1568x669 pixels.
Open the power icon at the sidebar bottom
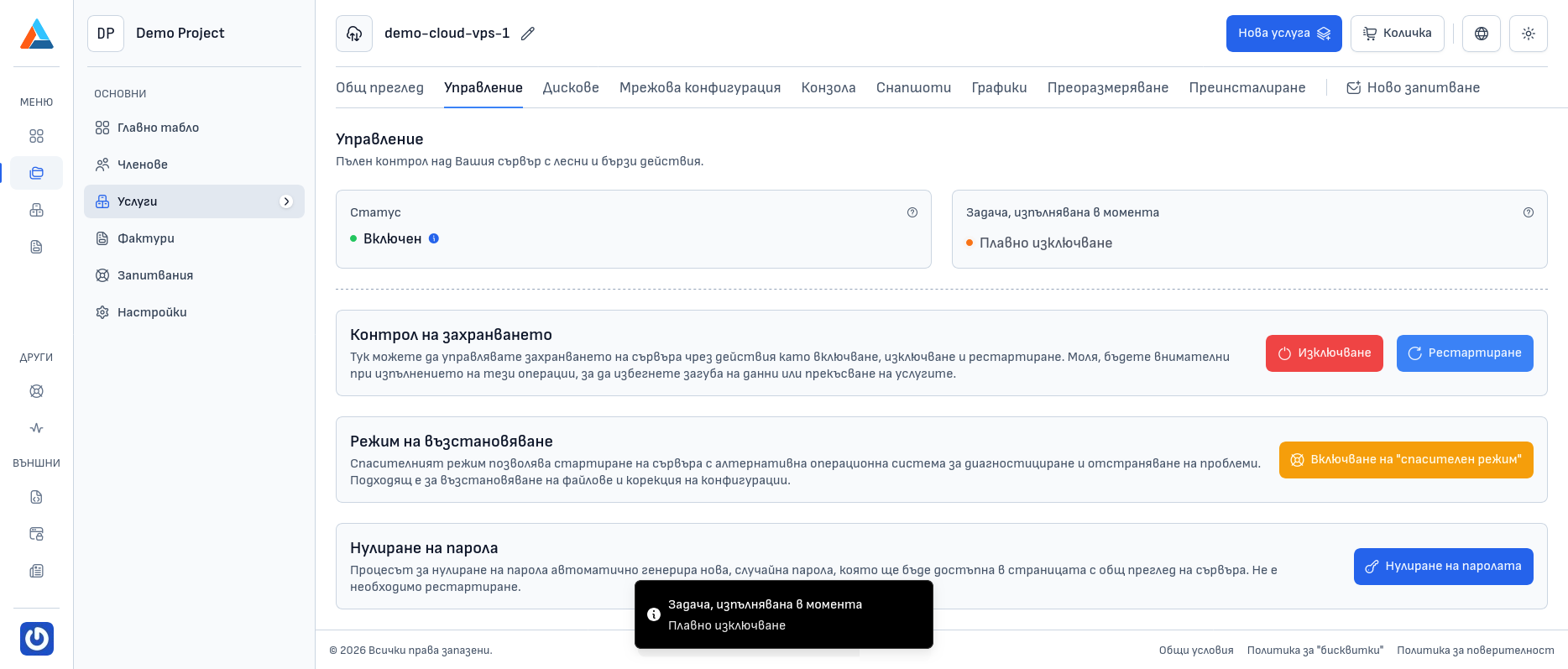click(x=37, y=639)
